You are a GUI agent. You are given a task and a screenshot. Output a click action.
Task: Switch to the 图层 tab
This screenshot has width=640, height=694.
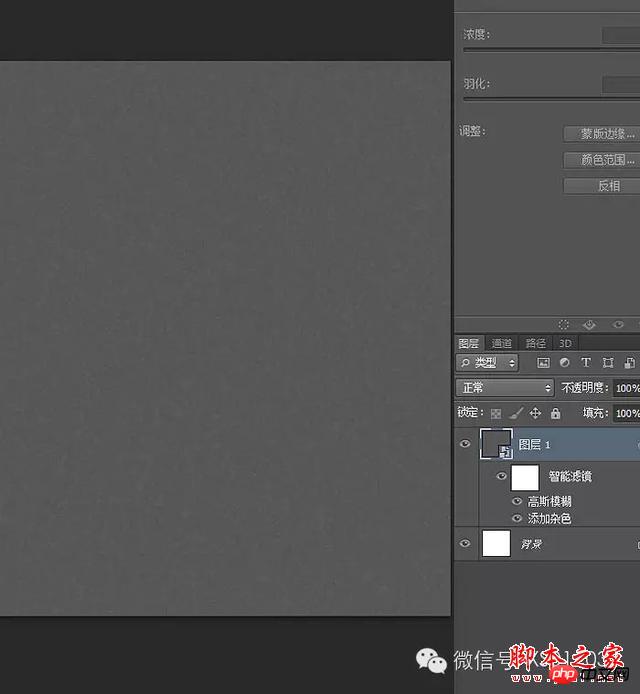click(x=469, y=343)
